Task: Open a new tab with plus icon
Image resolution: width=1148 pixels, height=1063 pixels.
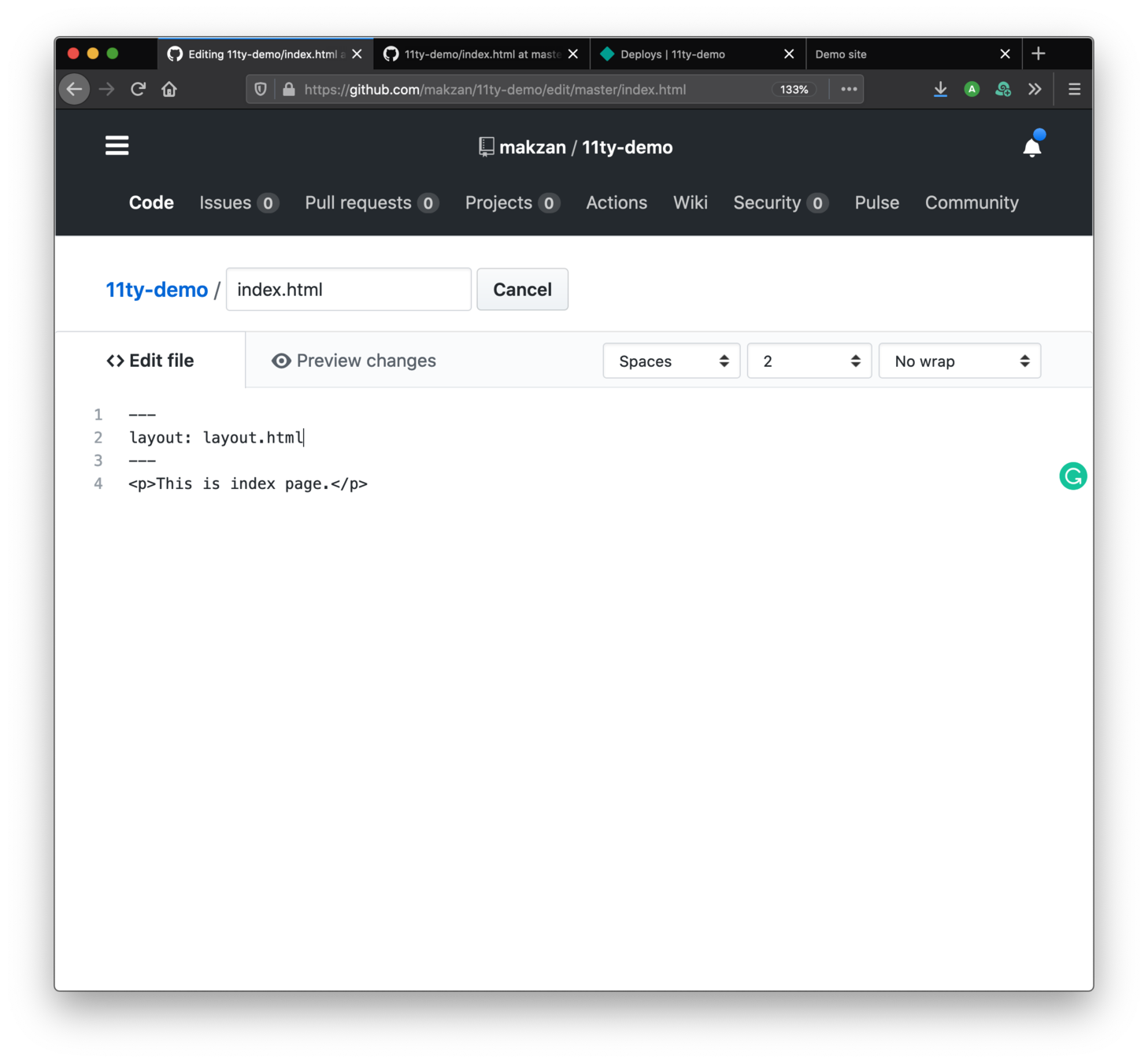Action: point(1039,54)
